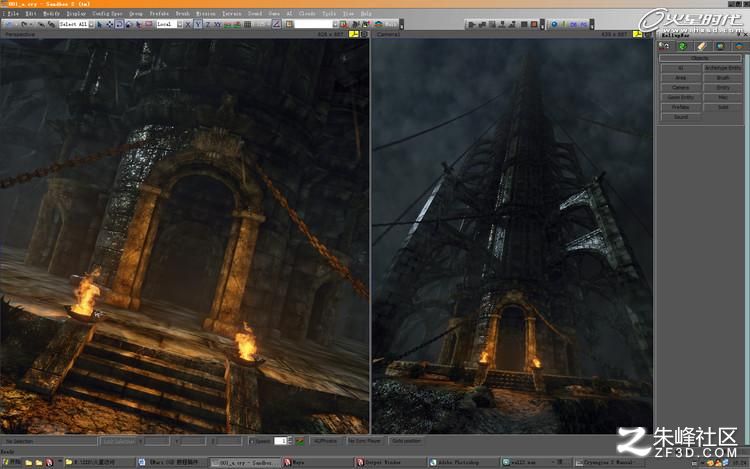Screen dimensions: 750x469
Task: Activate the Select Terrain tool icon
Action: pyautogui.click(x=139, y=24)
